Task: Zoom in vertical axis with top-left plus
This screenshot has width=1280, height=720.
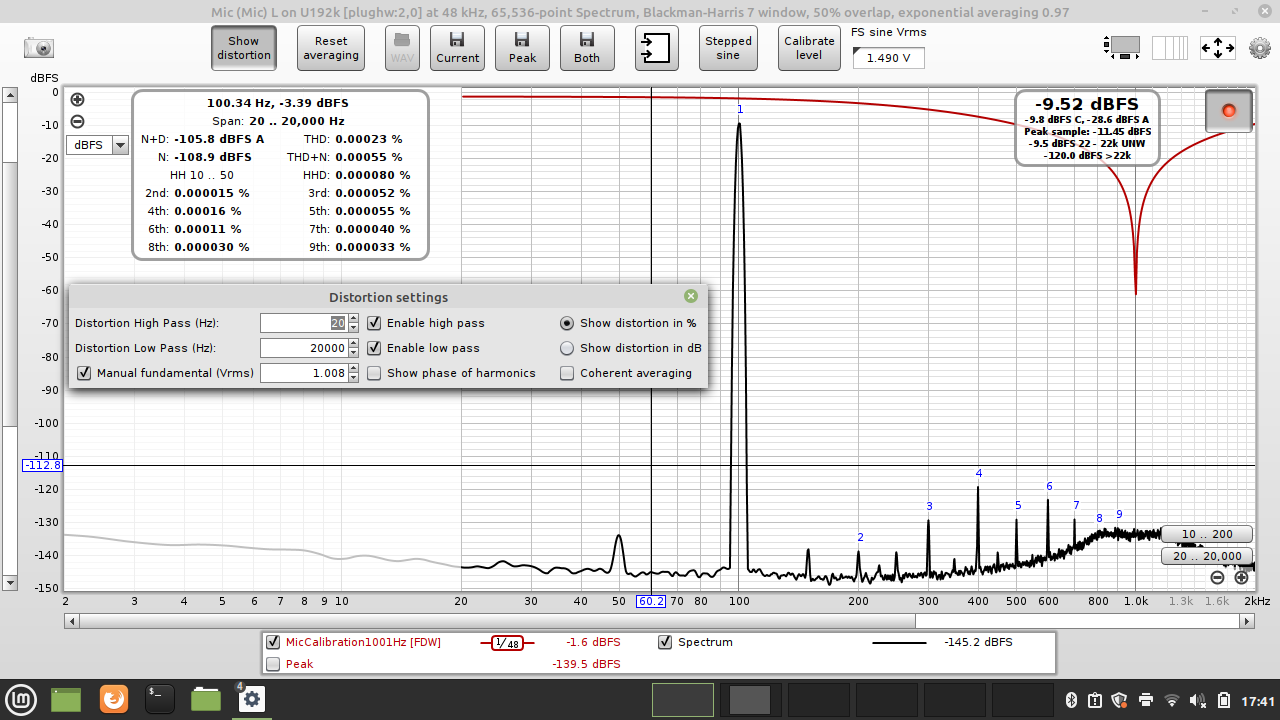Action: pyautogui.click(x=77, y=100)
